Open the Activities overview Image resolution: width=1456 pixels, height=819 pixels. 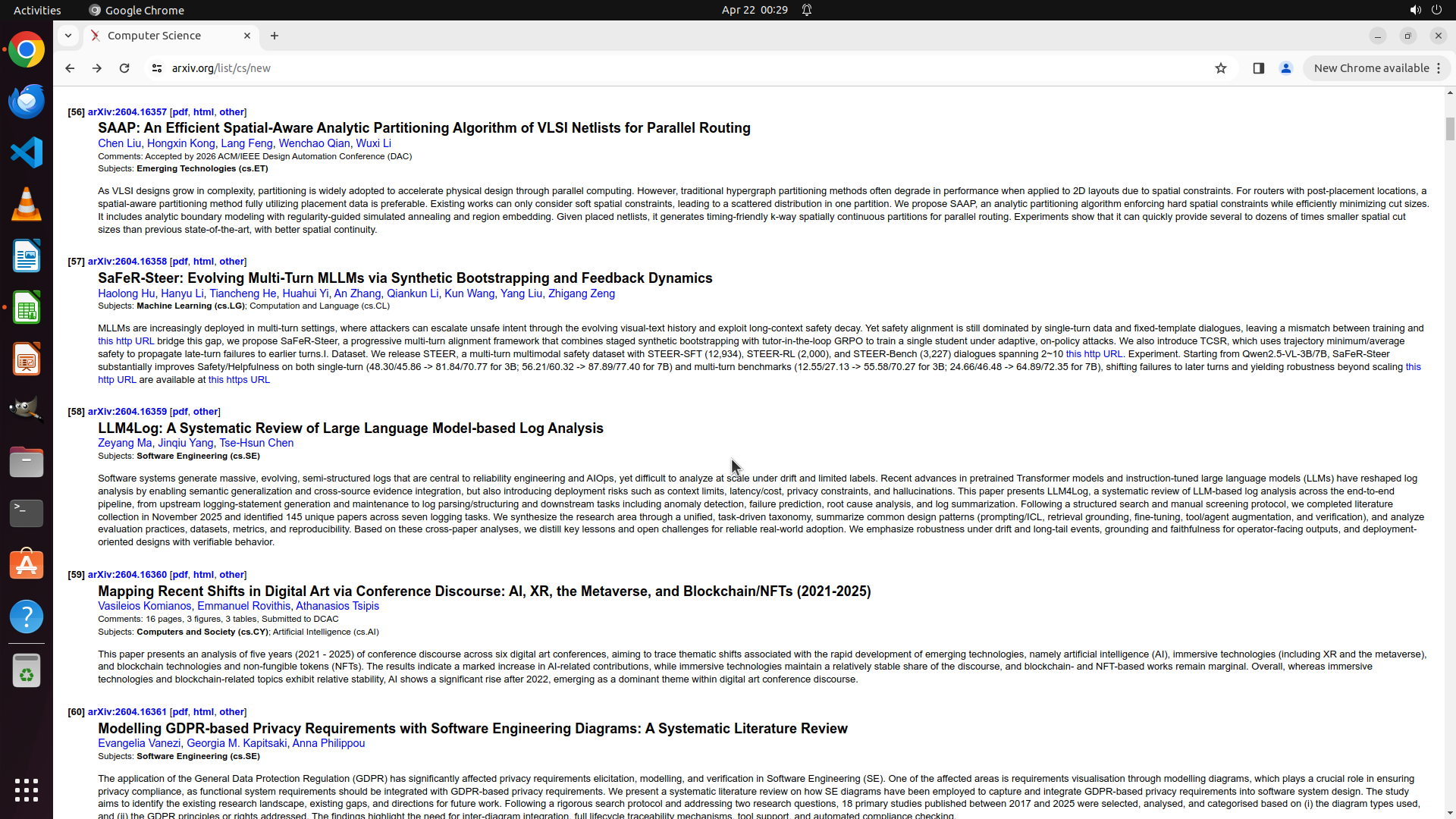[37, 10]
